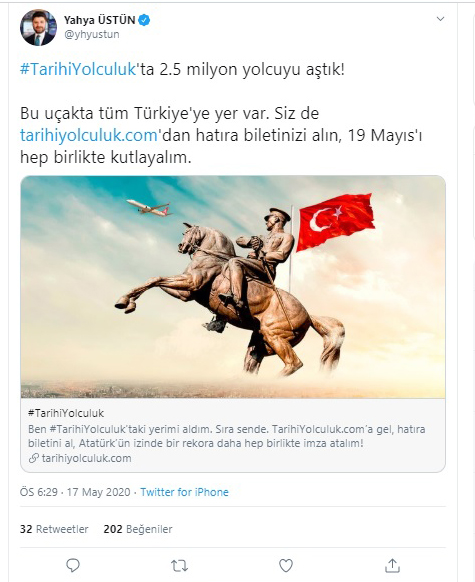Retweet using the arrows icon
This screenshot has height=582, width=475.
[x=179, y=566]
